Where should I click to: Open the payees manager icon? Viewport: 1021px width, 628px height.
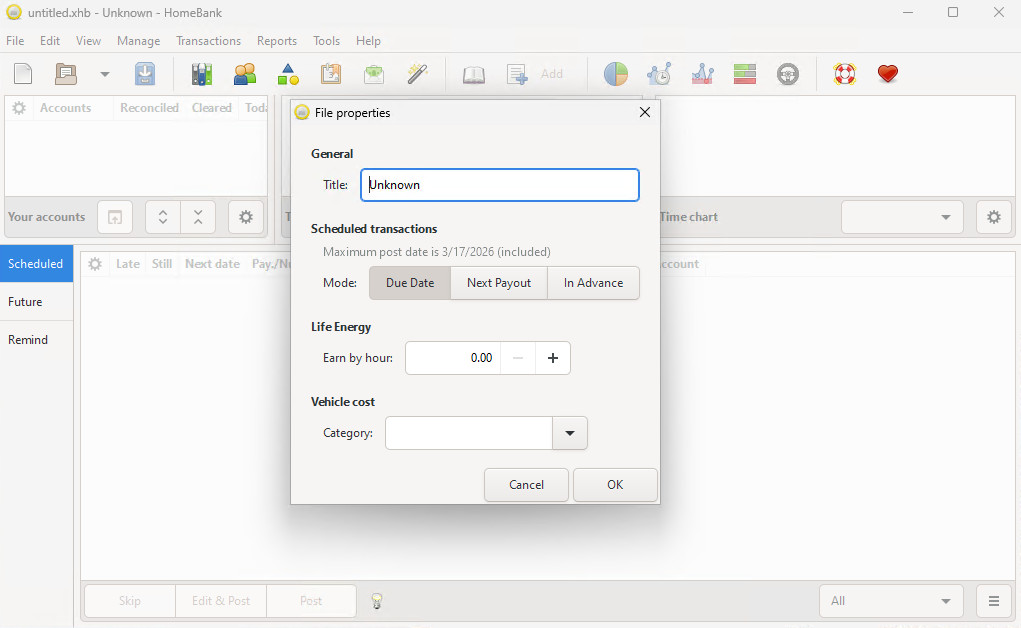pyautogui.click(x=245, y=74)
